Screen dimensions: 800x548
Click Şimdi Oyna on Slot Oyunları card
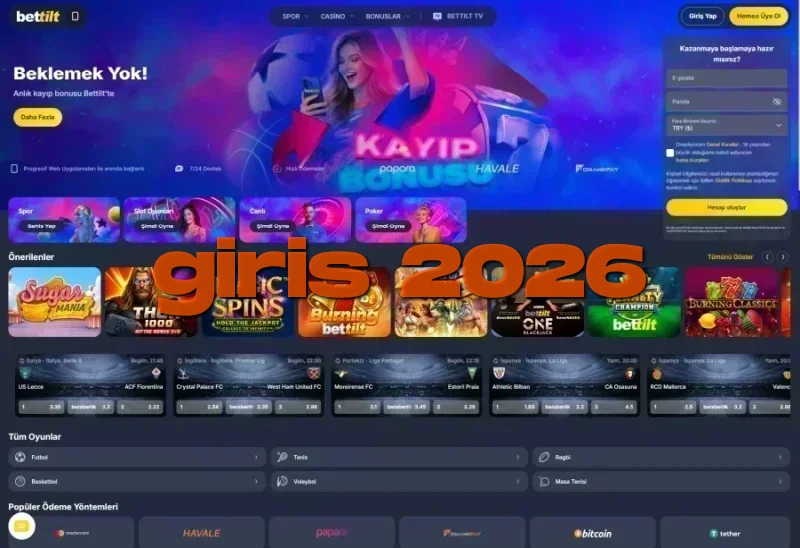pyautogui.click(x=157, y=226)
